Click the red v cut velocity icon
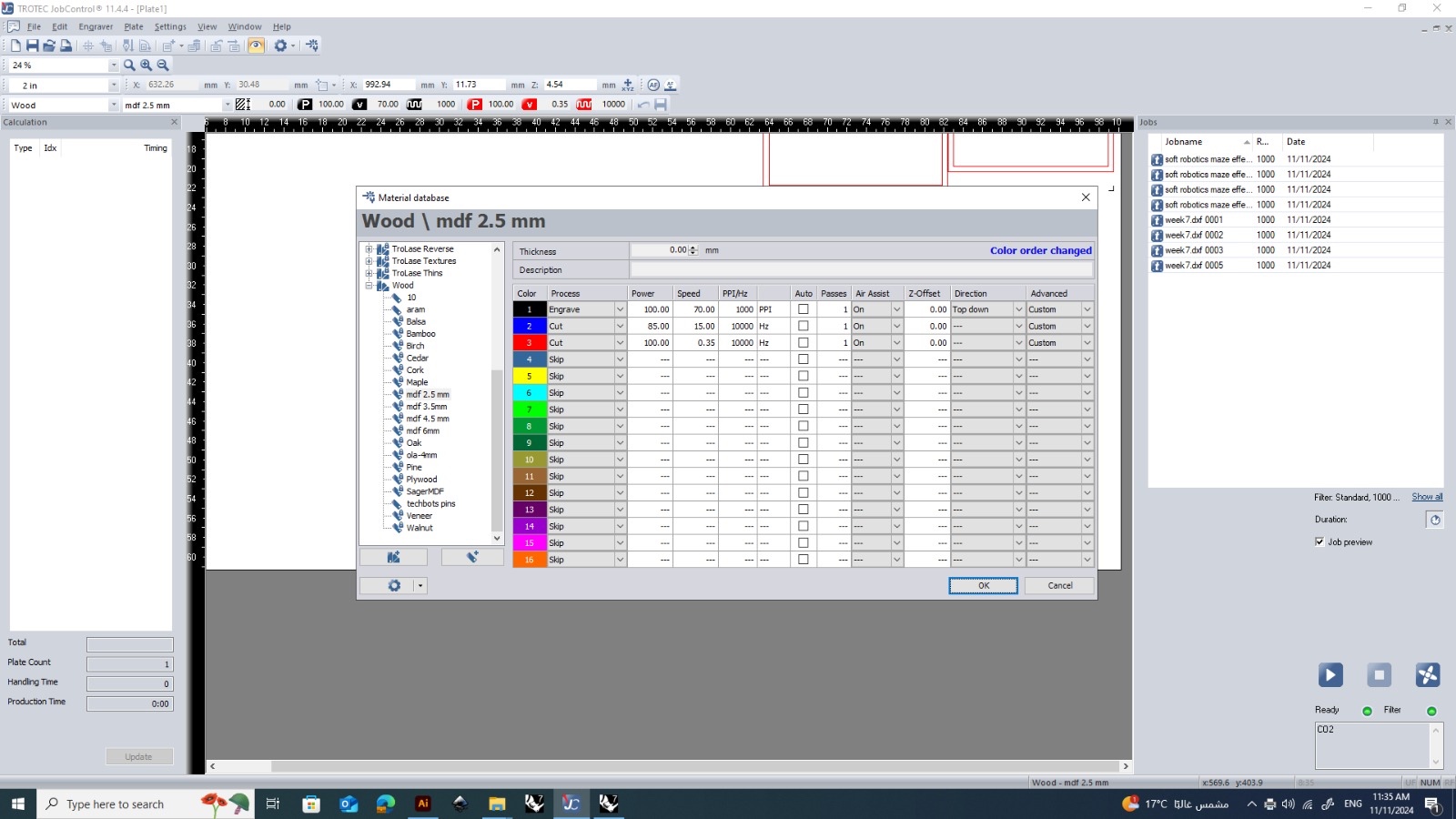The image size is (1456, 819). point(530,105)
